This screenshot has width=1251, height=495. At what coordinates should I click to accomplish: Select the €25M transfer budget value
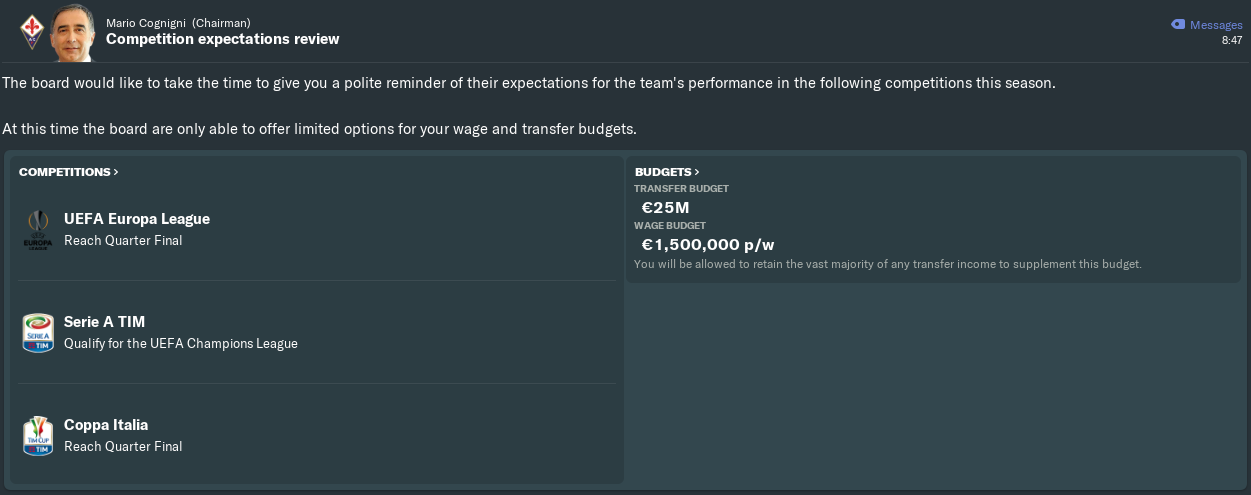[x=665, y=208]
